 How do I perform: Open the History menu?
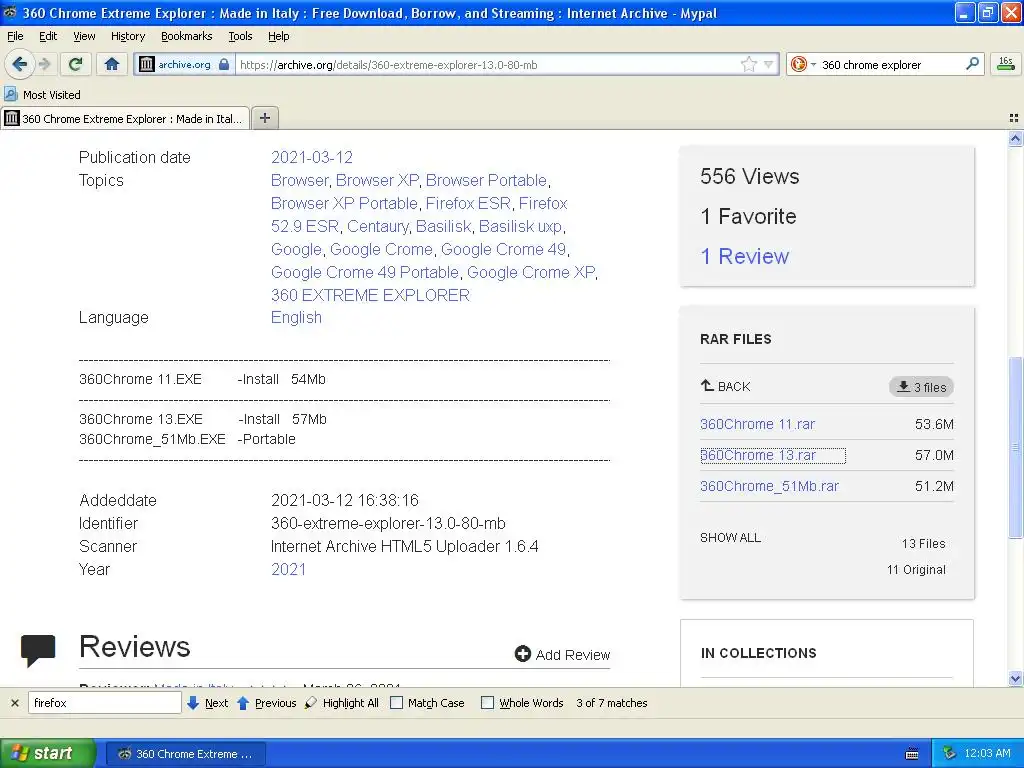127,36
